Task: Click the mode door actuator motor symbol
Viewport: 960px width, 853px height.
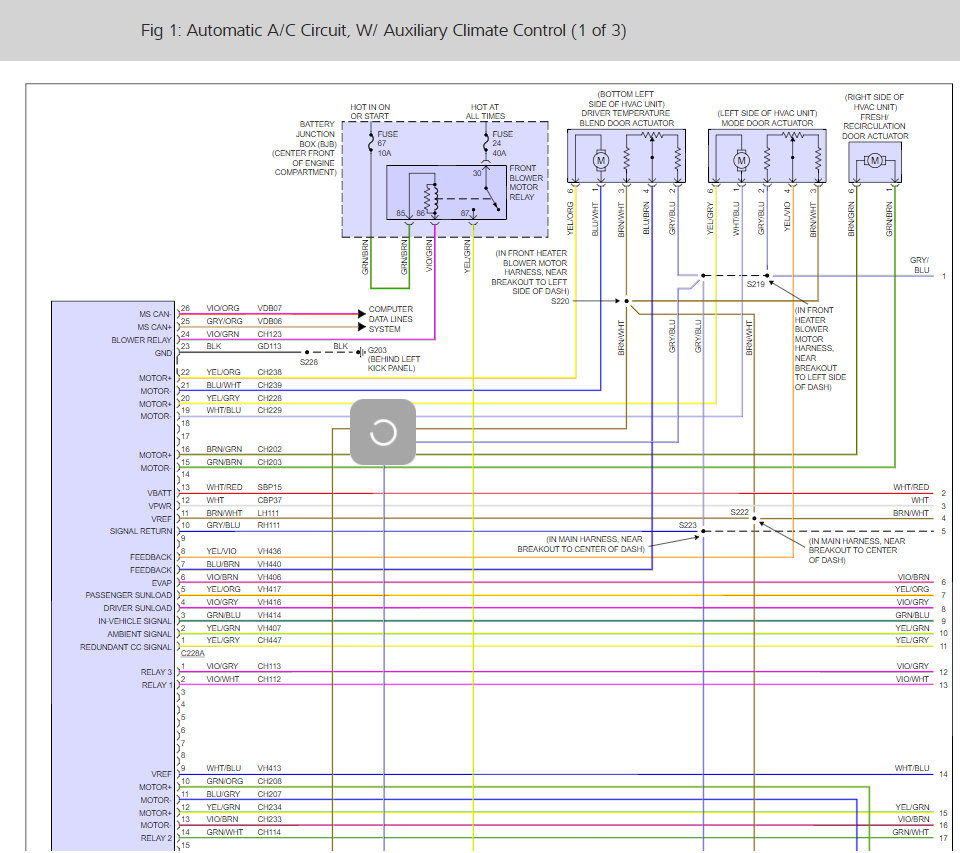Action: point(741,159)
